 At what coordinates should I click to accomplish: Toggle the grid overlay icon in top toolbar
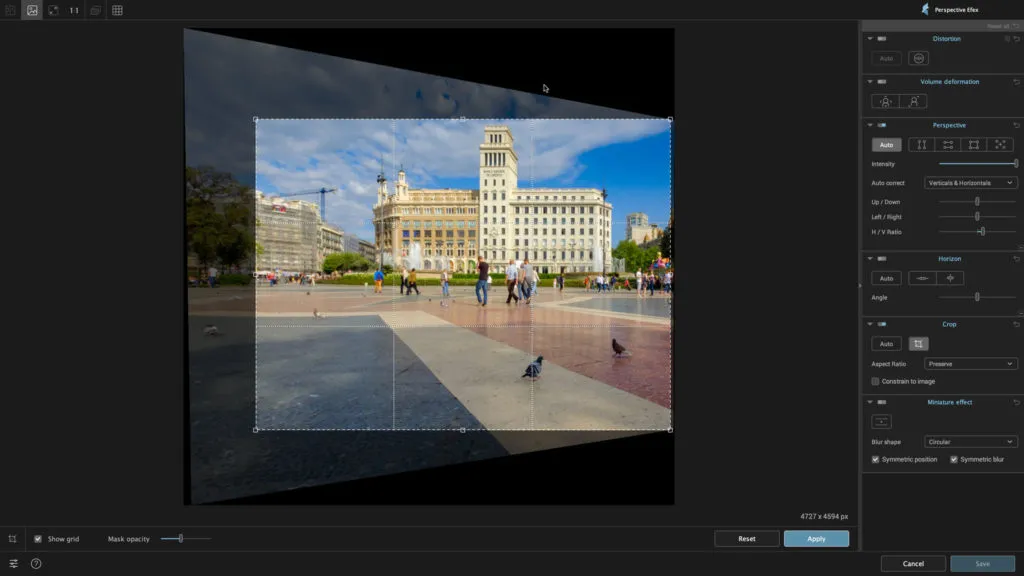118,10
